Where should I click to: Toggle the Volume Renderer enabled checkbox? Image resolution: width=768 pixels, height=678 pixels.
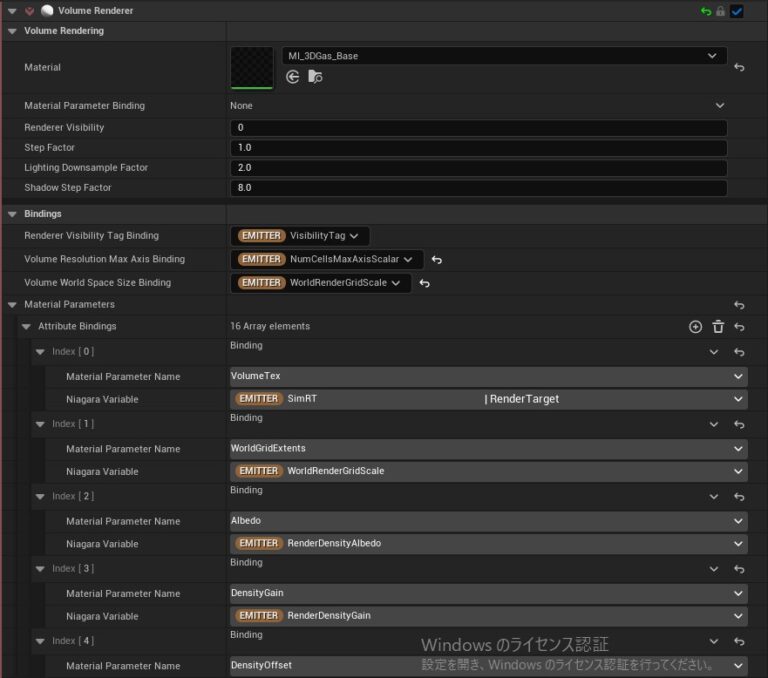click(x=737, y=10)
